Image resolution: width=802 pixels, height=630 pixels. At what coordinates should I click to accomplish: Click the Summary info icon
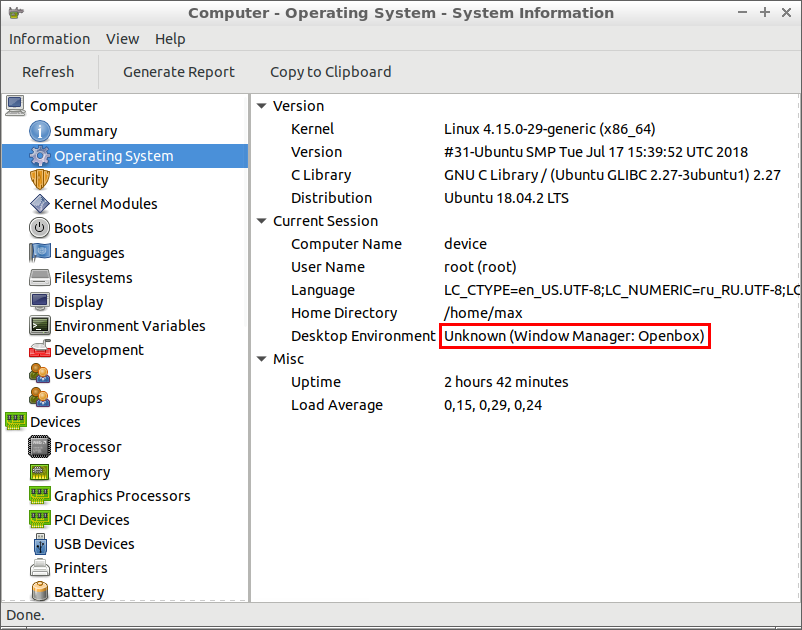(39, 131)
